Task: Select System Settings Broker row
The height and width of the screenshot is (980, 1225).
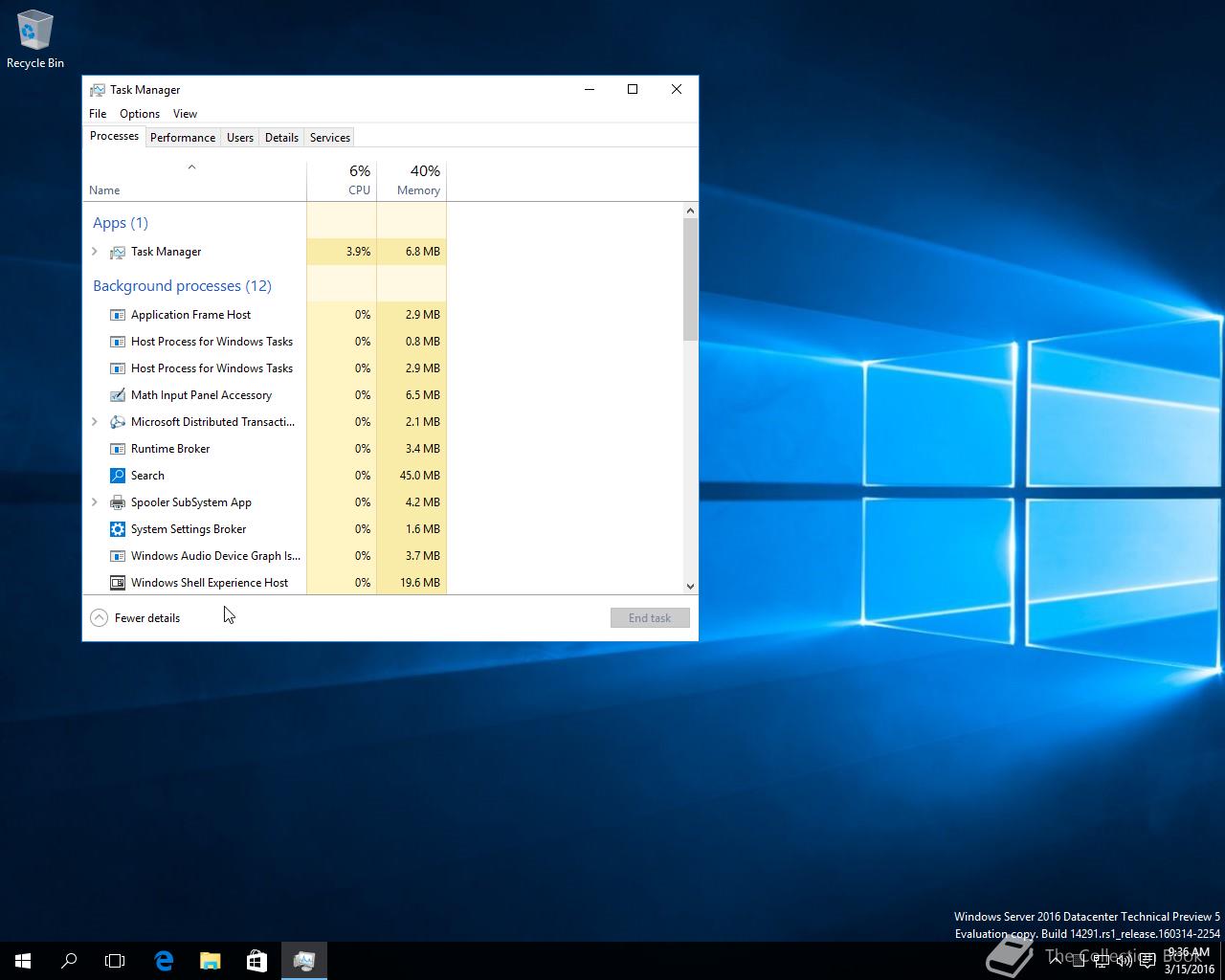Action: click(265, 529)
